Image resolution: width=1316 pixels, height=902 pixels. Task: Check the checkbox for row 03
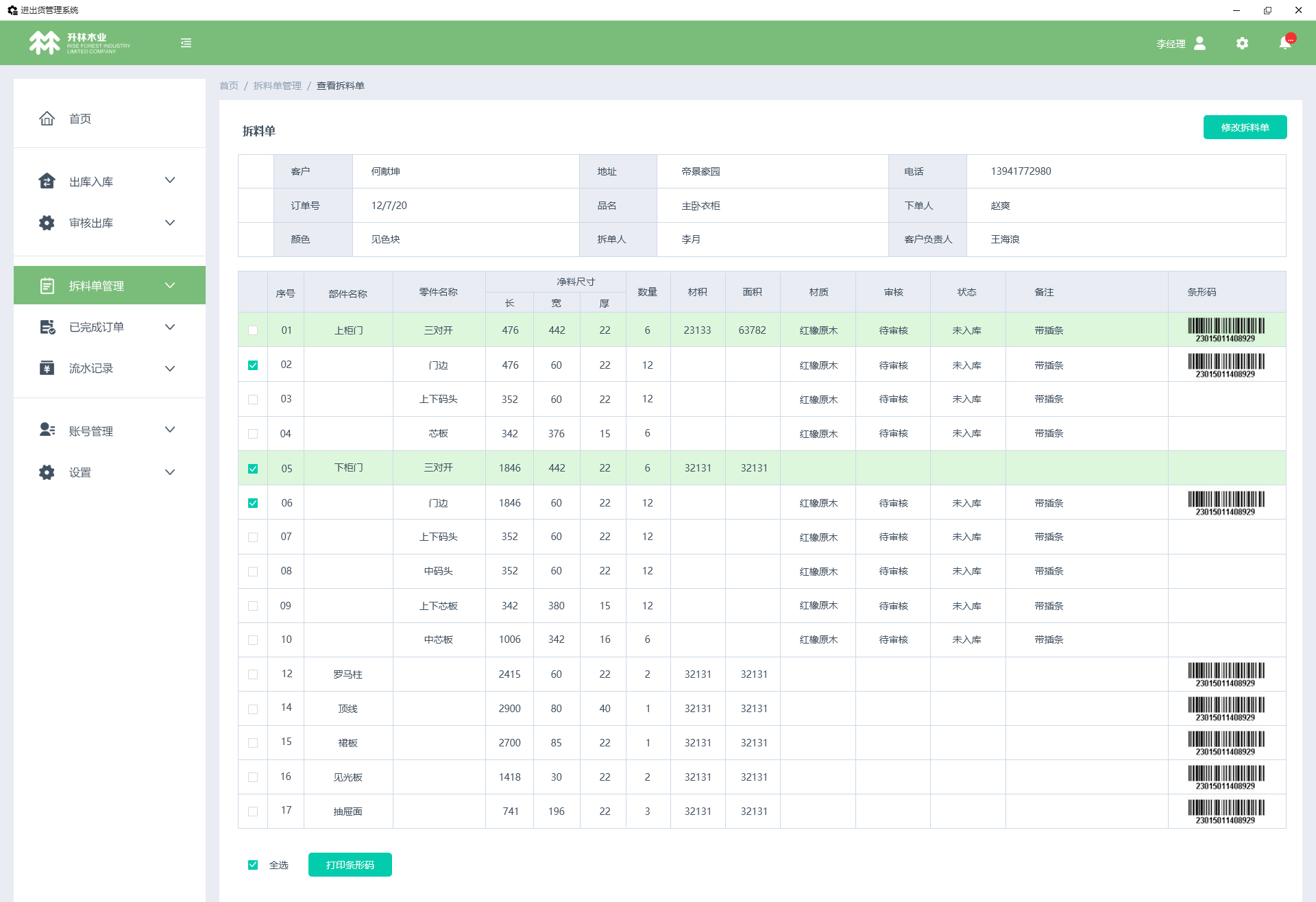pyautogui.click(x=253, y=400)
